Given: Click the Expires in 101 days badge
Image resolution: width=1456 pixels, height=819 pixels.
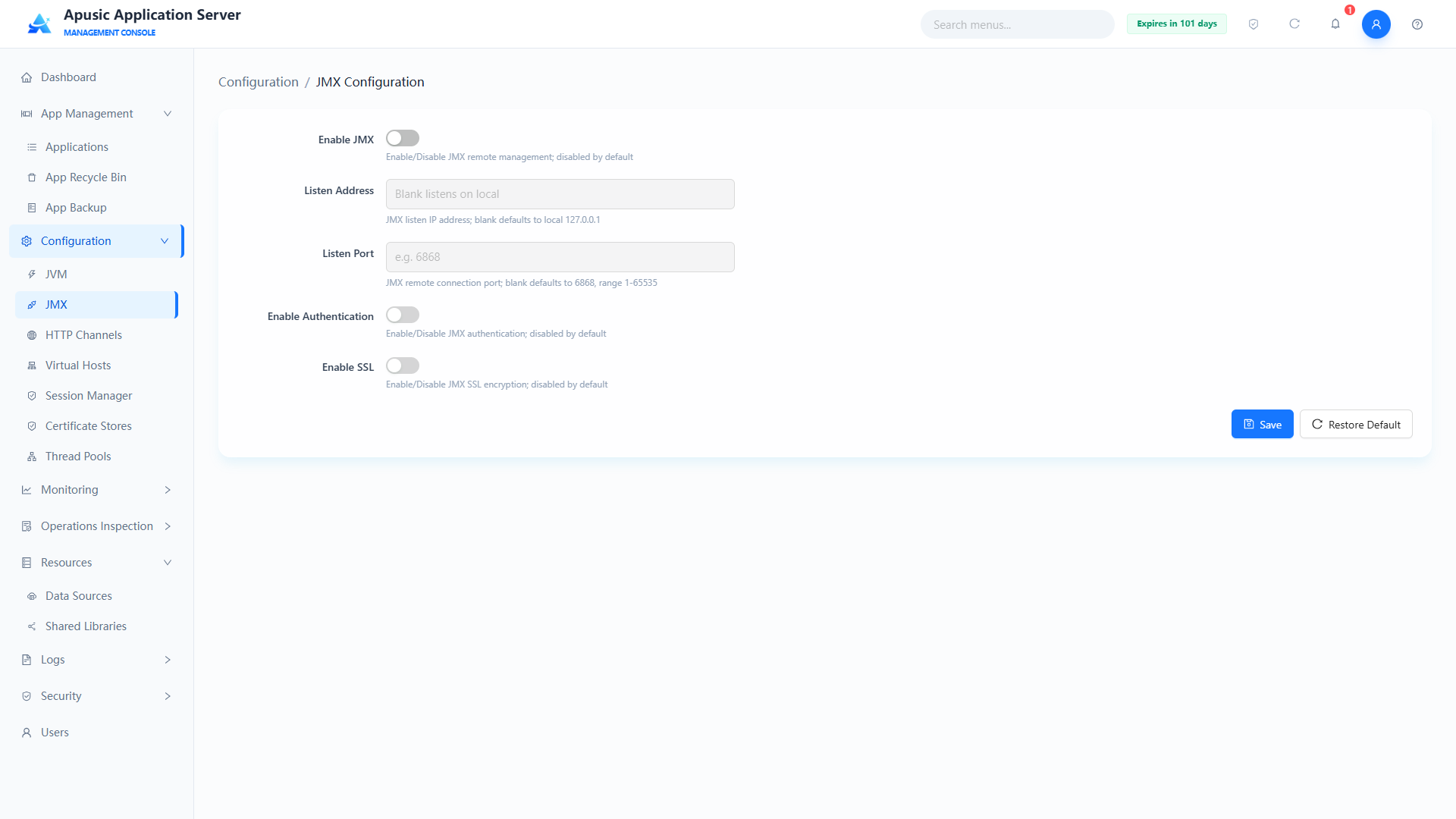Looking at the screenshot, I should point(1176,24).
